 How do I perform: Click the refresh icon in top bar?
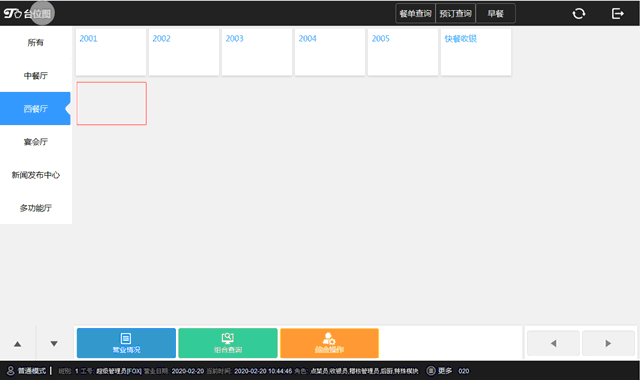[578, 13]
